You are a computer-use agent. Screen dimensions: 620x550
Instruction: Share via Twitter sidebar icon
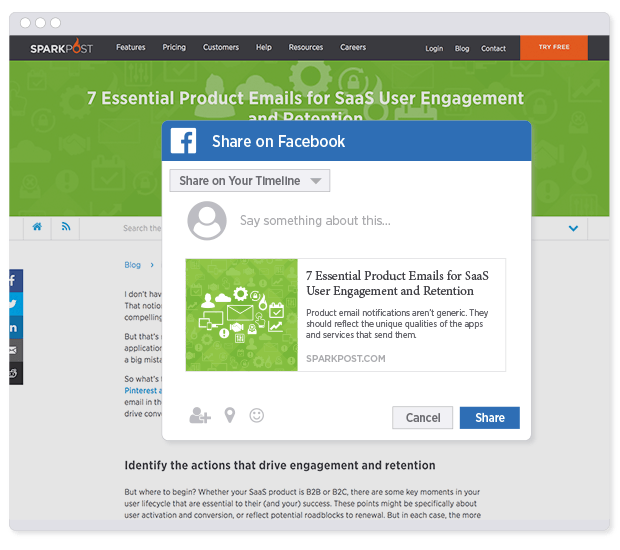click(x=16, y=304)
